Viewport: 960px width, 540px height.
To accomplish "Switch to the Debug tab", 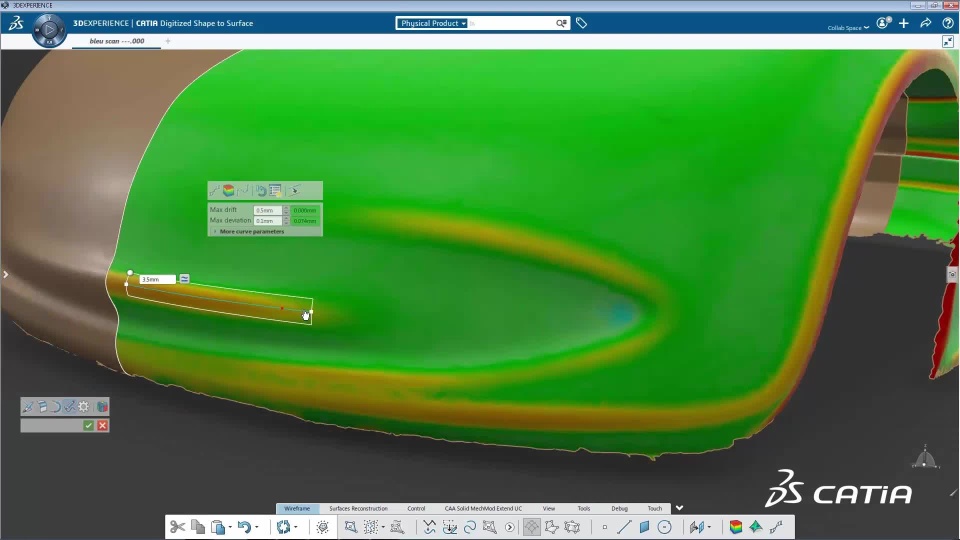I will pos(619,508).
